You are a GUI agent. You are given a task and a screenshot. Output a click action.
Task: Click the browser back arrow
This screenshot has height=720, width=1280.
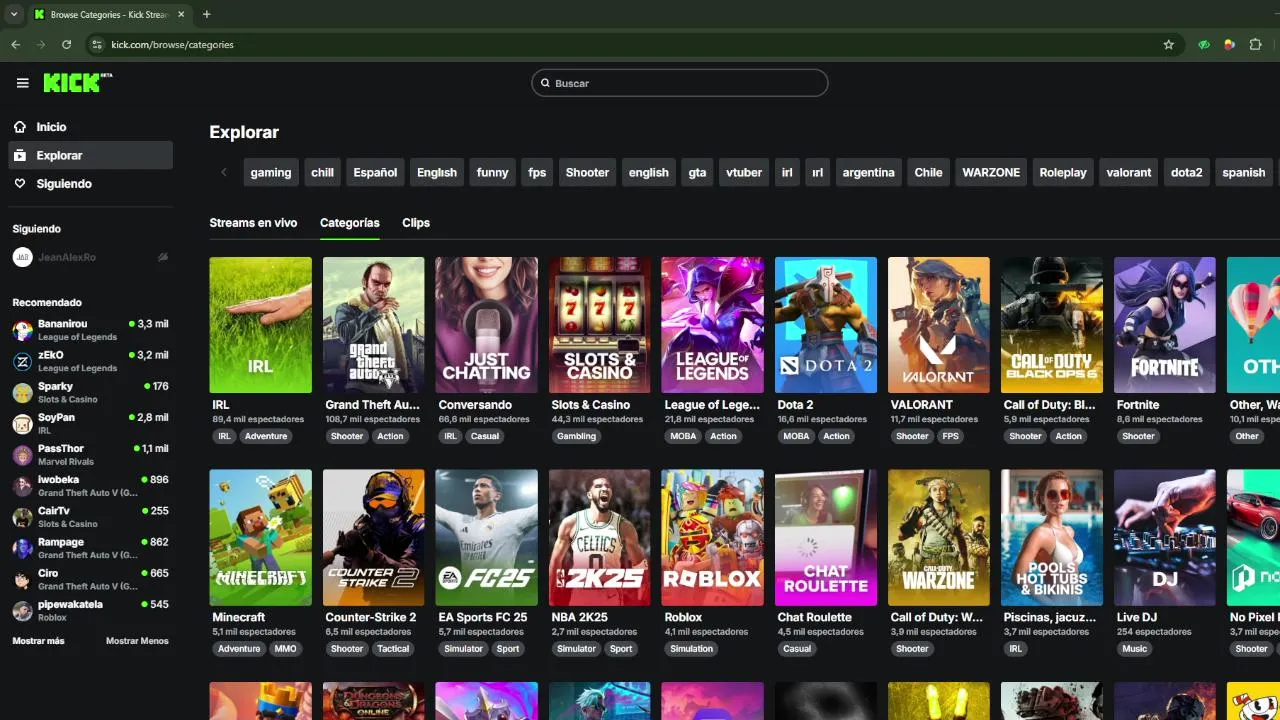(x=15, y=45)
